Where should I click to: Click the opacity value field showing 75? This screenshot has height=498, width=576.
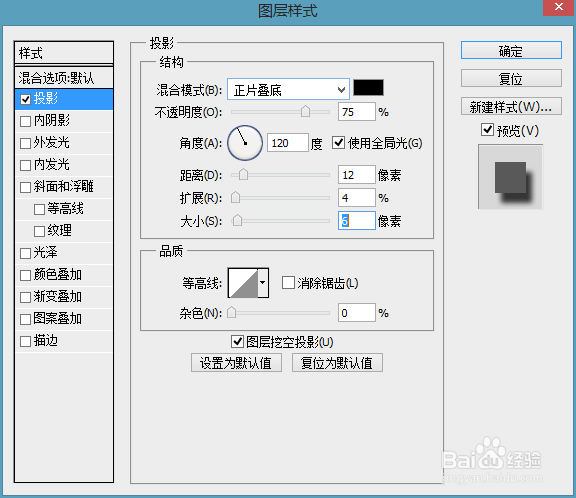(357, 112)
